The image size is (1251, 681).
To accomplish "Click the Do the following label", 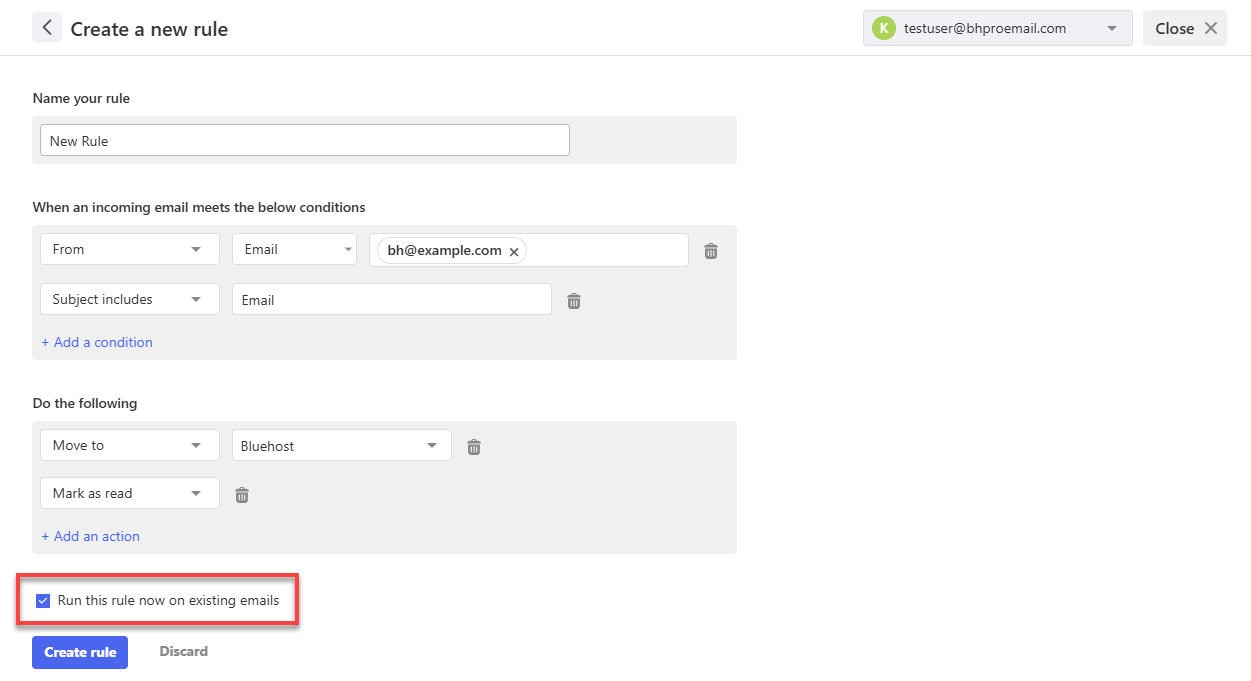I will coord(85,403).
